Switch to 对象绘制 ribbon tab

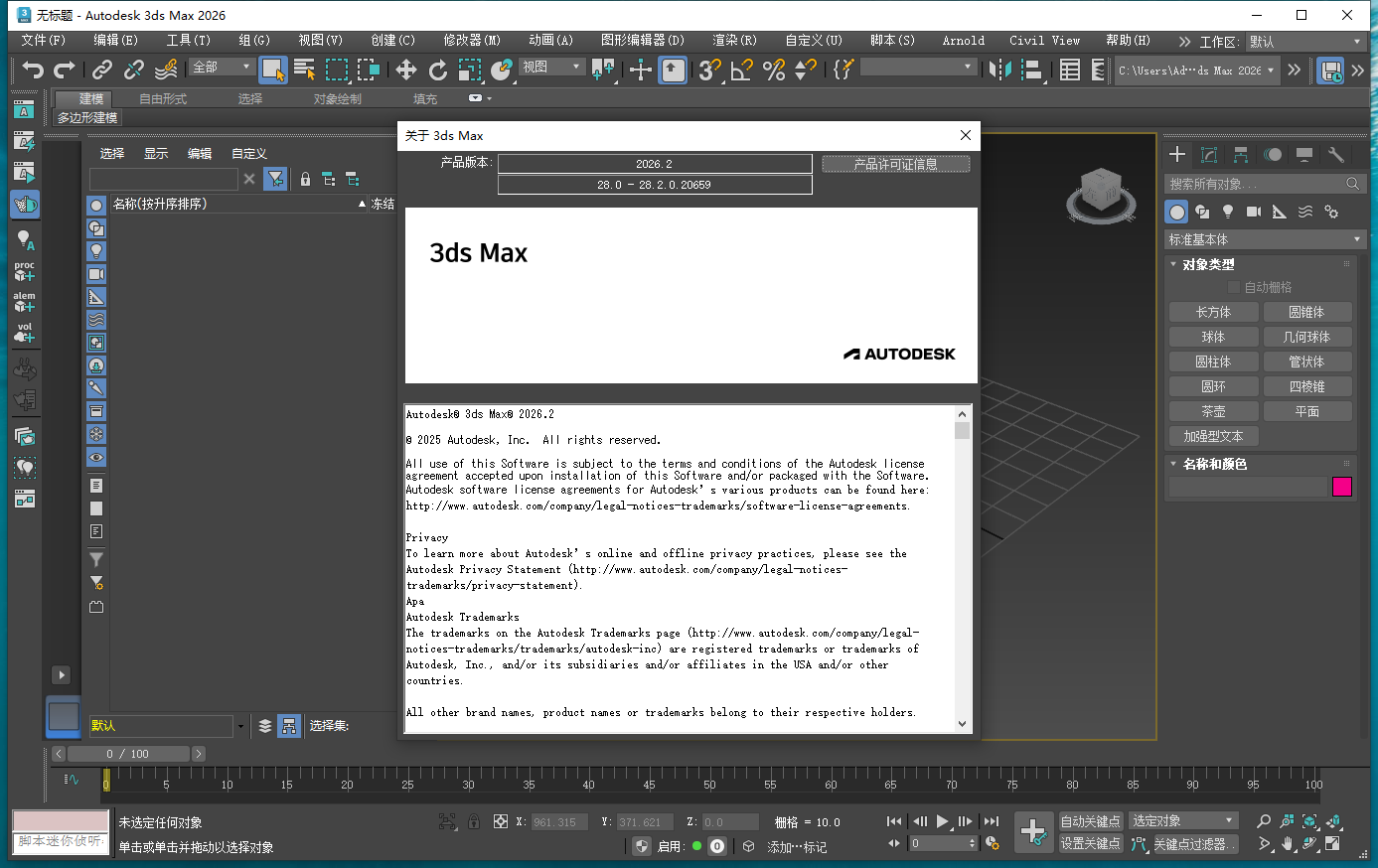[338, 98]
